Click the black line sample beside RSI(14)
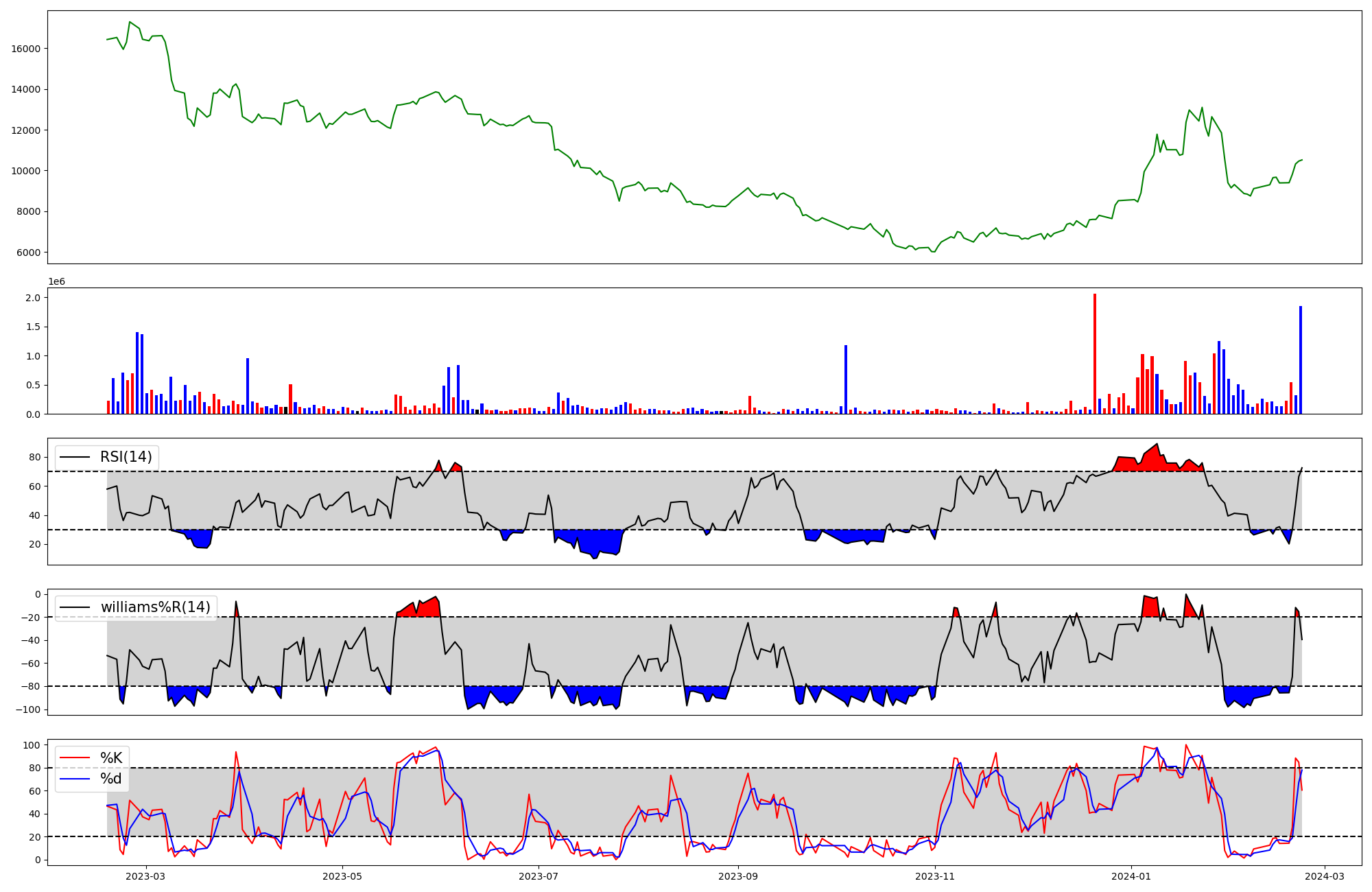The image size is (1372, 892). click(75, 457)
